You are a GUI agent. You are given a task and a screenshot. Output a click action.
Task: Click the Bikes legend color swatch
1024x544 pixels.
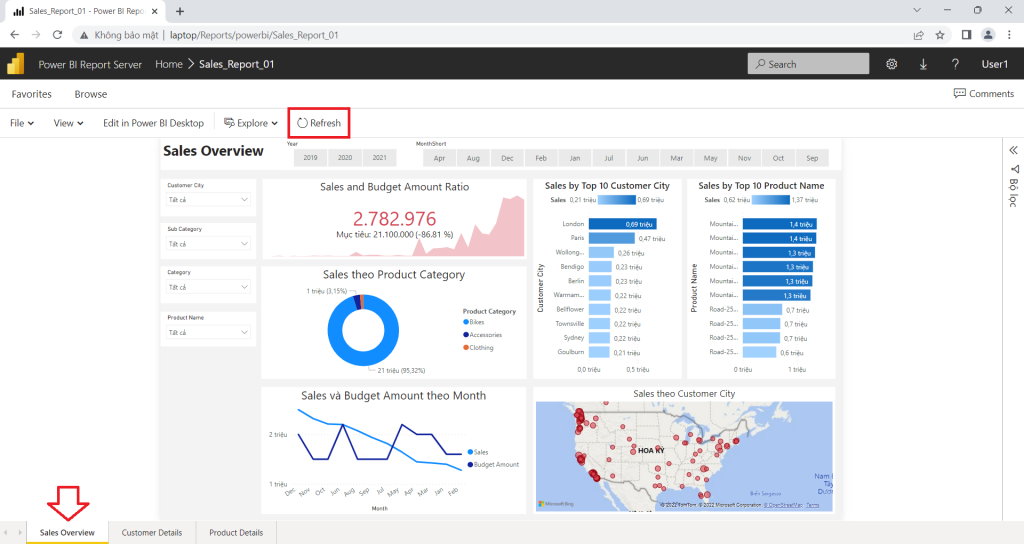click(466, 322)
